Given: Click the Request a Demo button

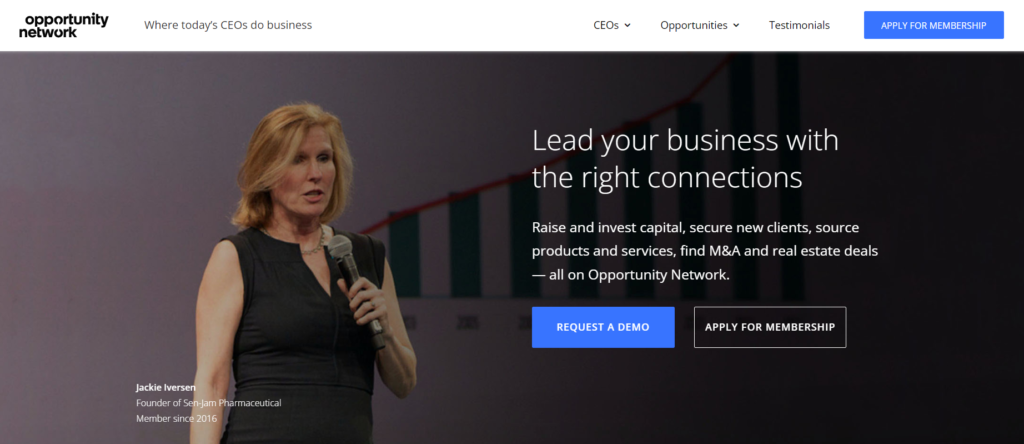Looking at the screenshot, I should [603, 327].
